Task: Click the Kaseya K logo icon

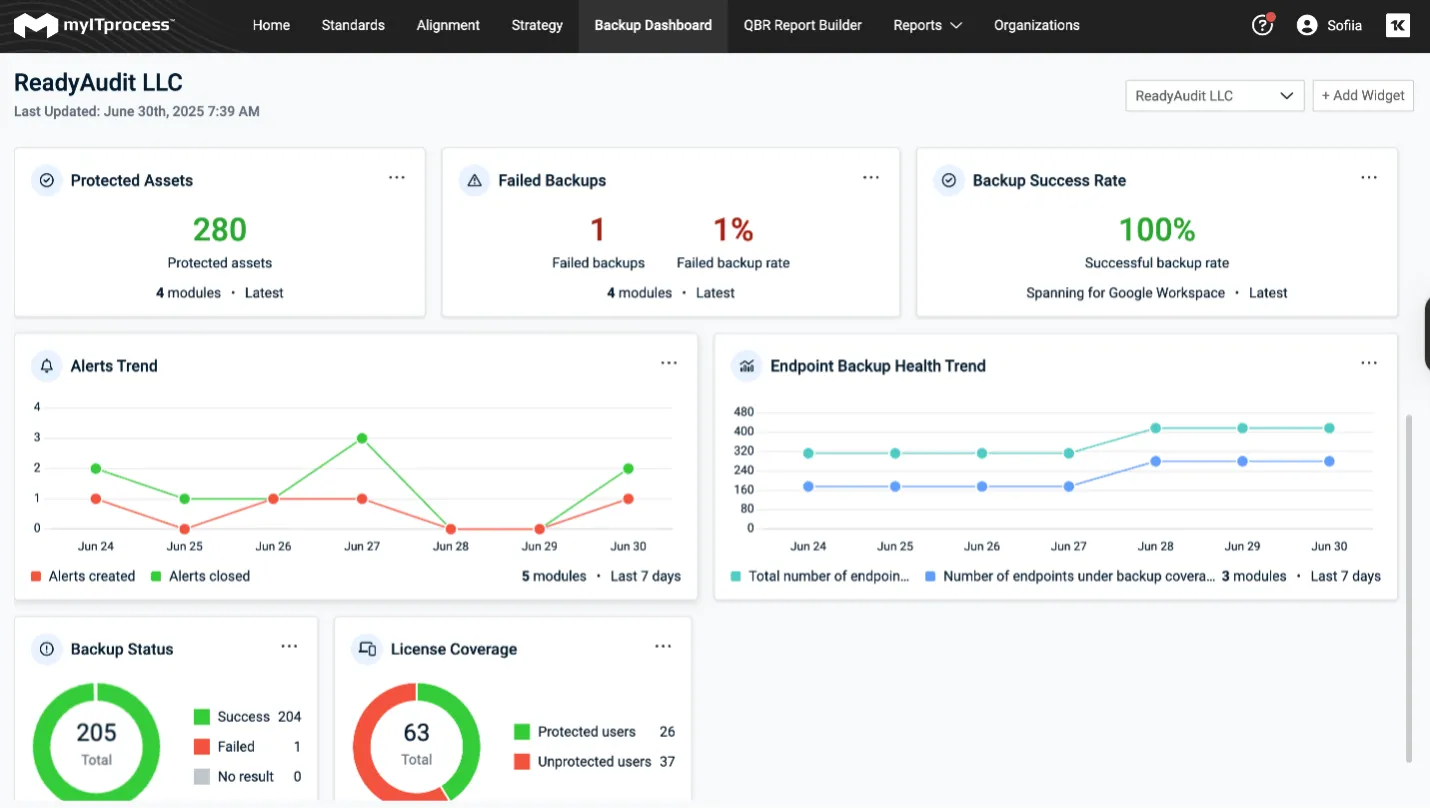Action: [1397, 26]
